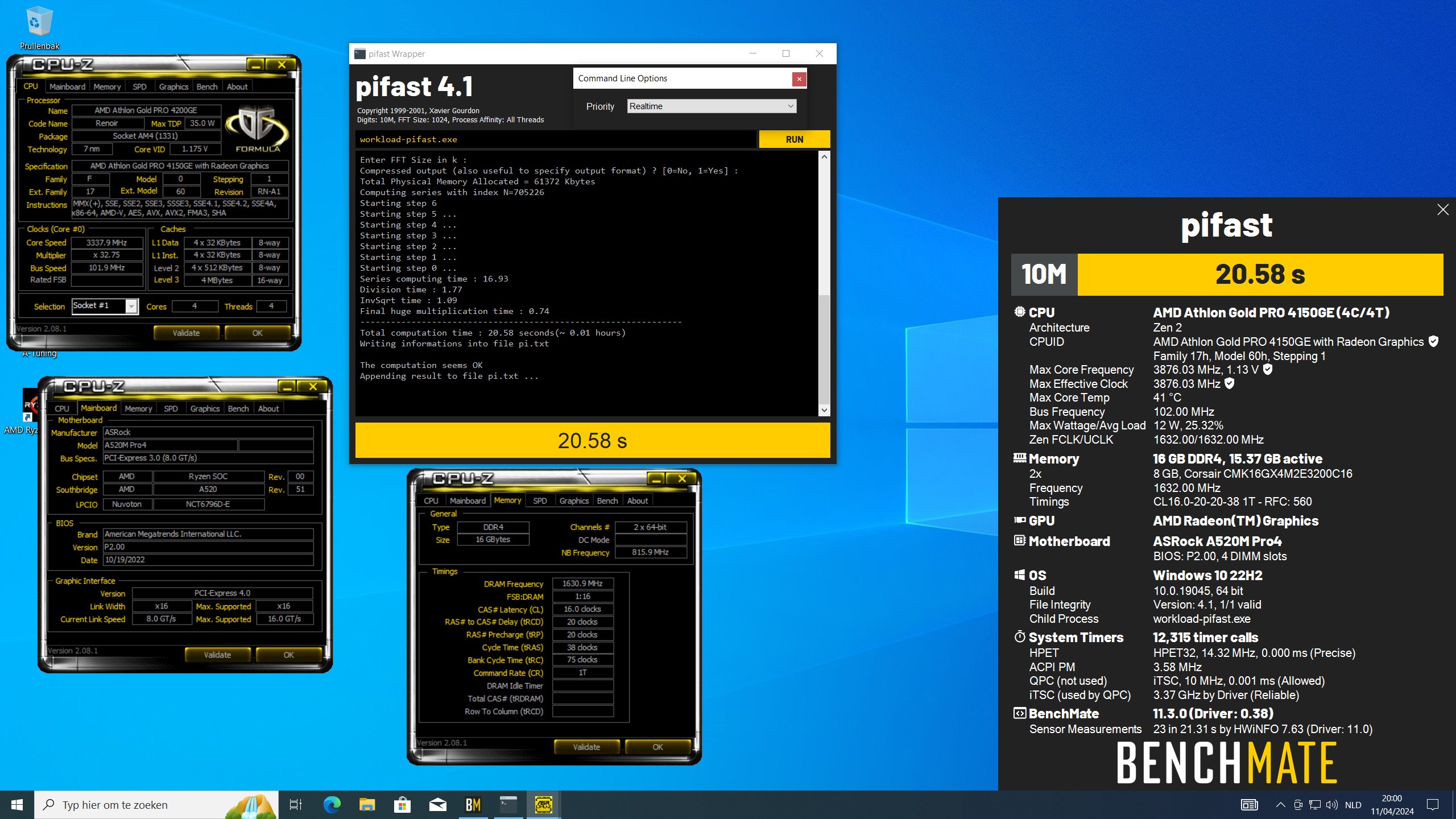This screenshot has width=1456, height=819.
Task: Open the Prullenbak recycle bin icon
Action: click(39, 27)
